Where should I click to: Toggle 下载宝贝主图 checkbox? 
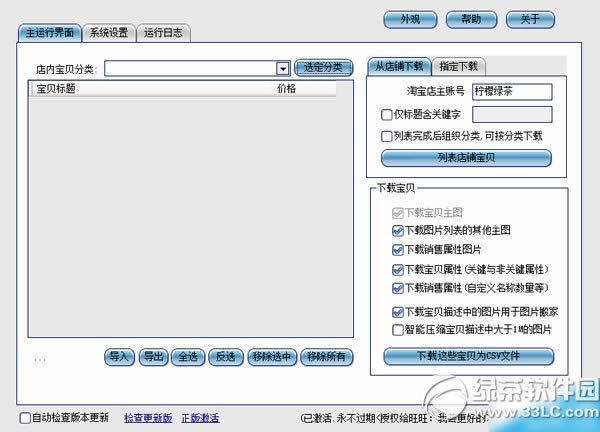[398, 213]
